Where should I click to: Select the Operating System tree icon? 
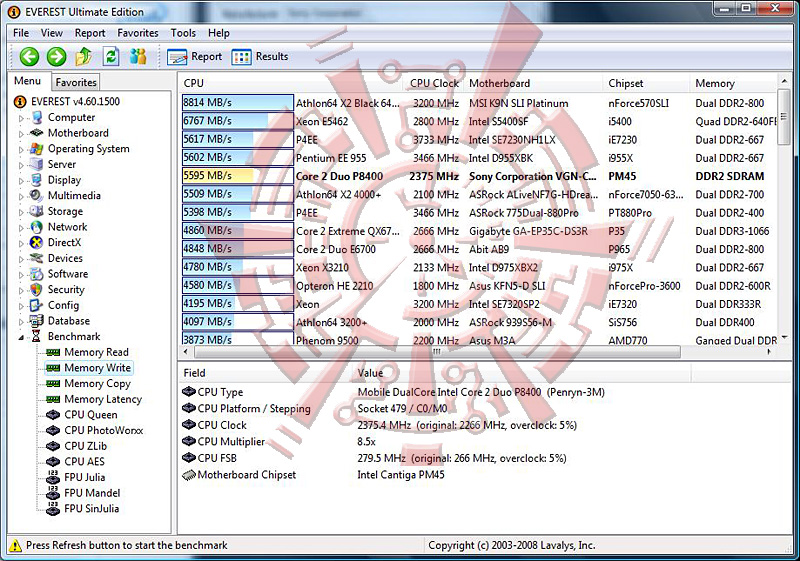37,148
